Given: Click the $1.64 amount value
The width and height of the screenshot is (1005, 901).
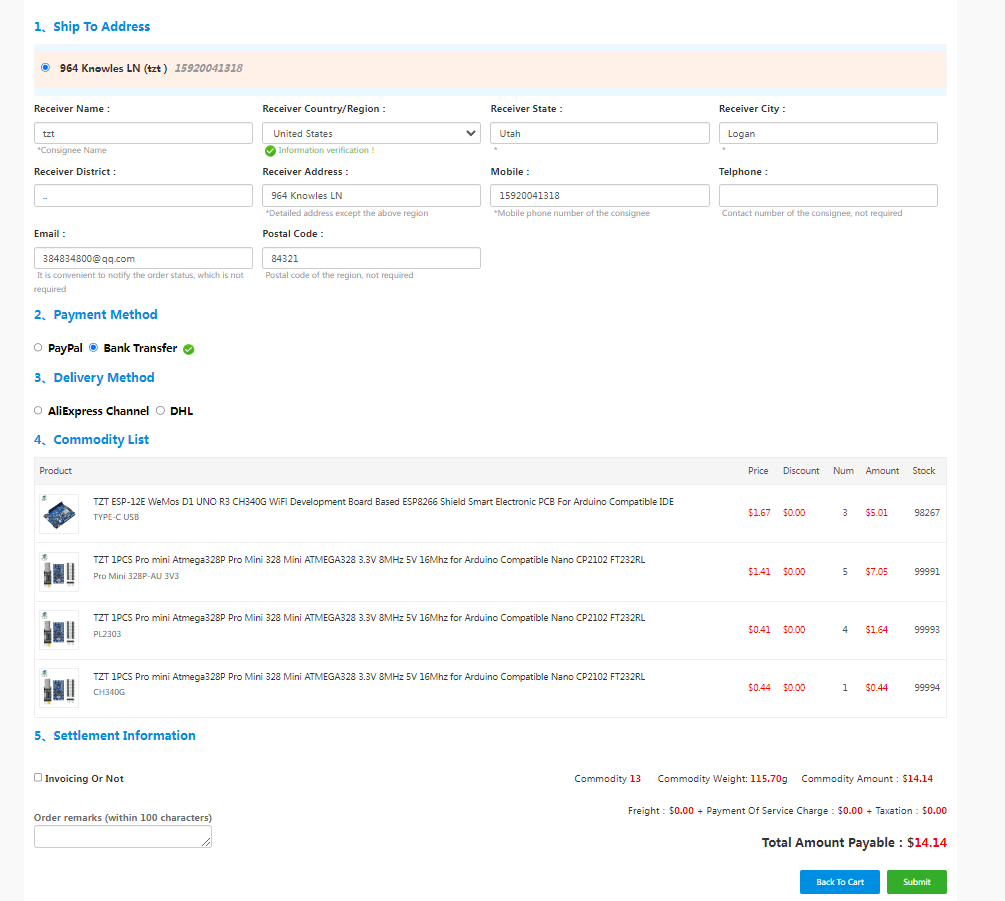Looking at the screenshot, I should pyautogui.click(x=876, y=630).
